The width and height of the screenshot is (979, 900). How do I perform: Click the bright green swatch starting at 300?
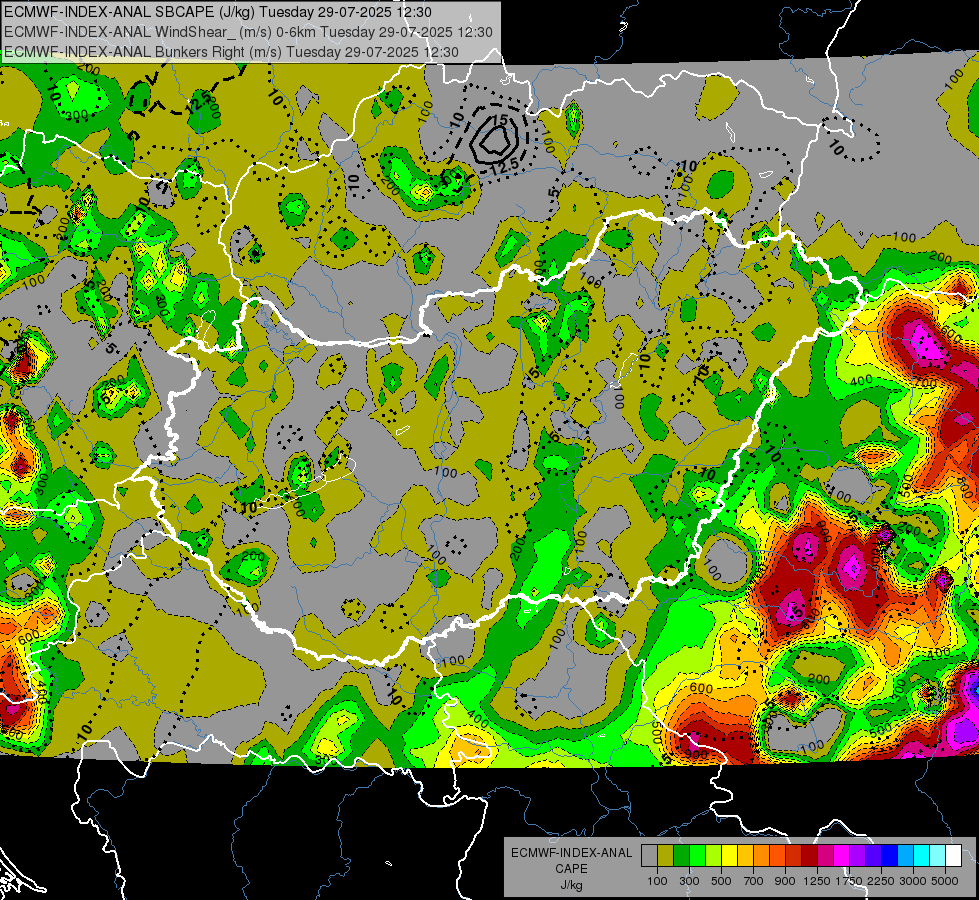(x=697, y=856)
